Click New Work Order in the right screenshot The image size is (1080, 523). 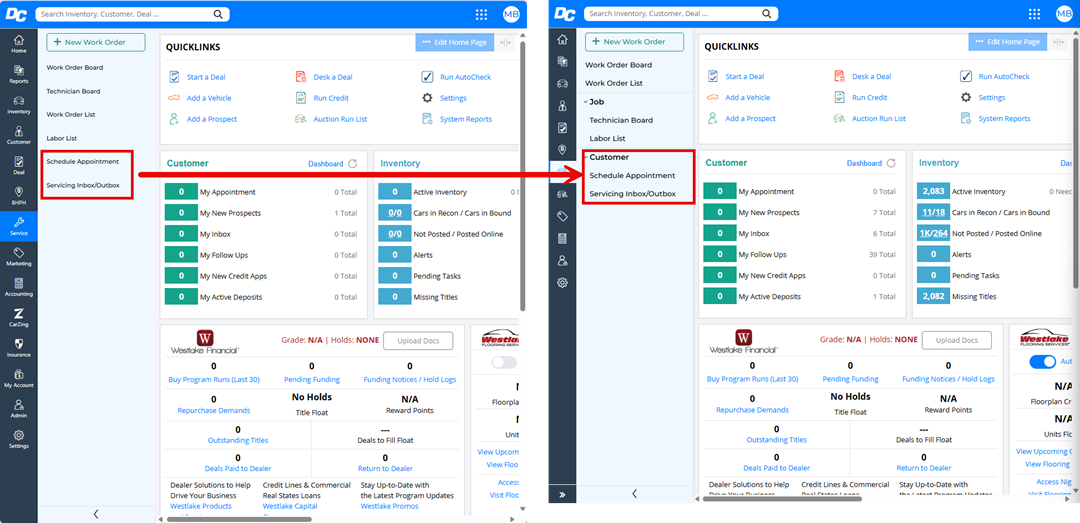[634, 41]
